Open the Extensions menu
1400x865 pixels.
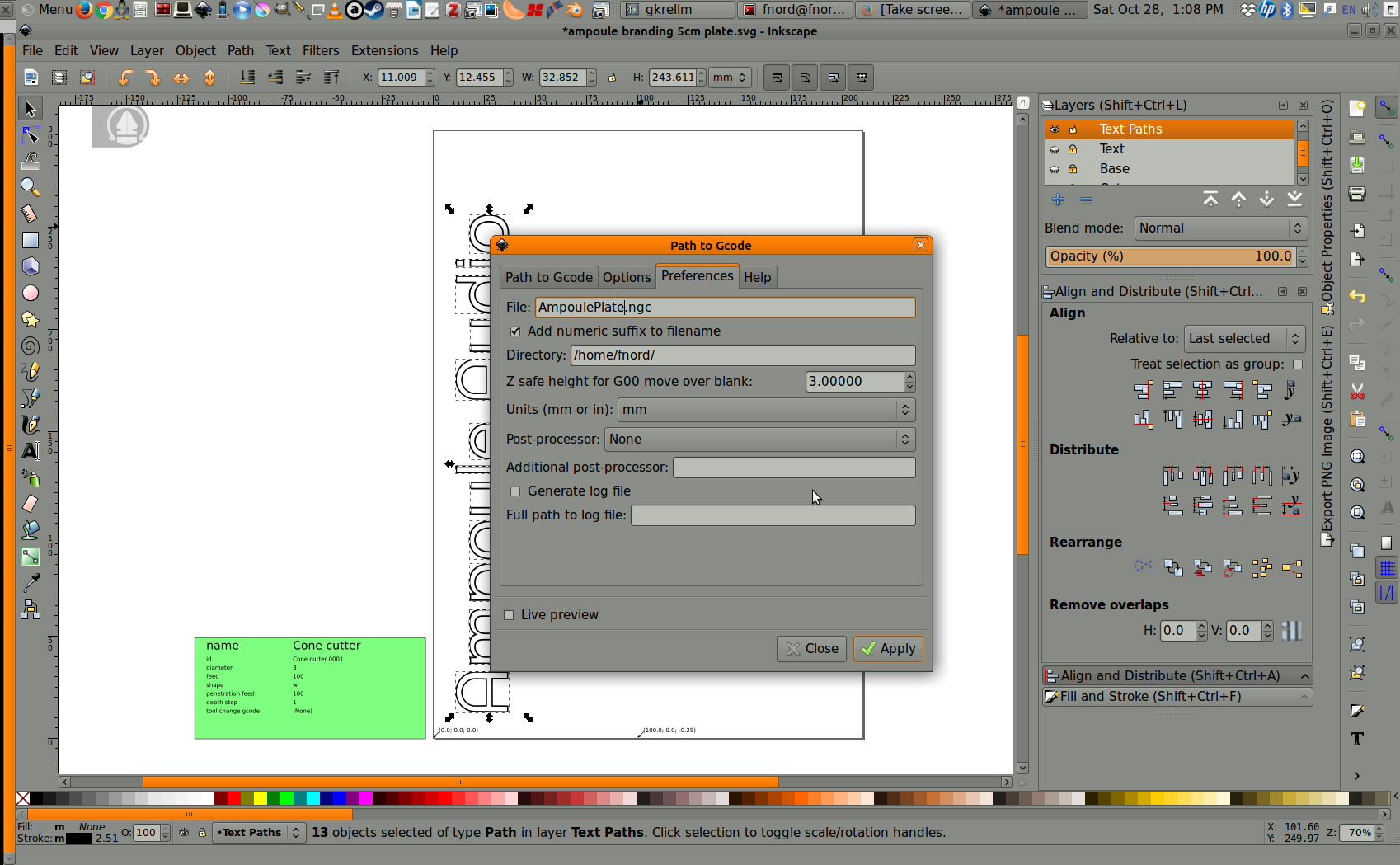click(384, 51)
